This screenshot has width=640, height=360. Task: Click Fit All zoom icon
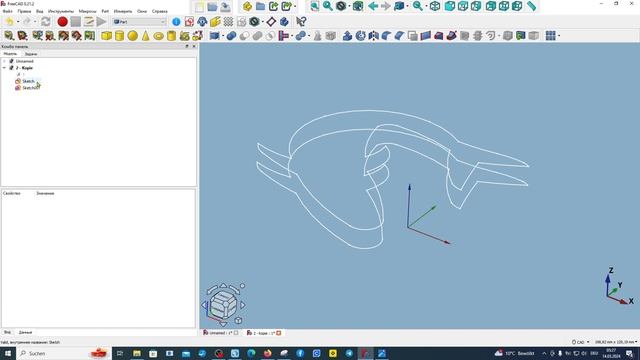tap(315, 6)
